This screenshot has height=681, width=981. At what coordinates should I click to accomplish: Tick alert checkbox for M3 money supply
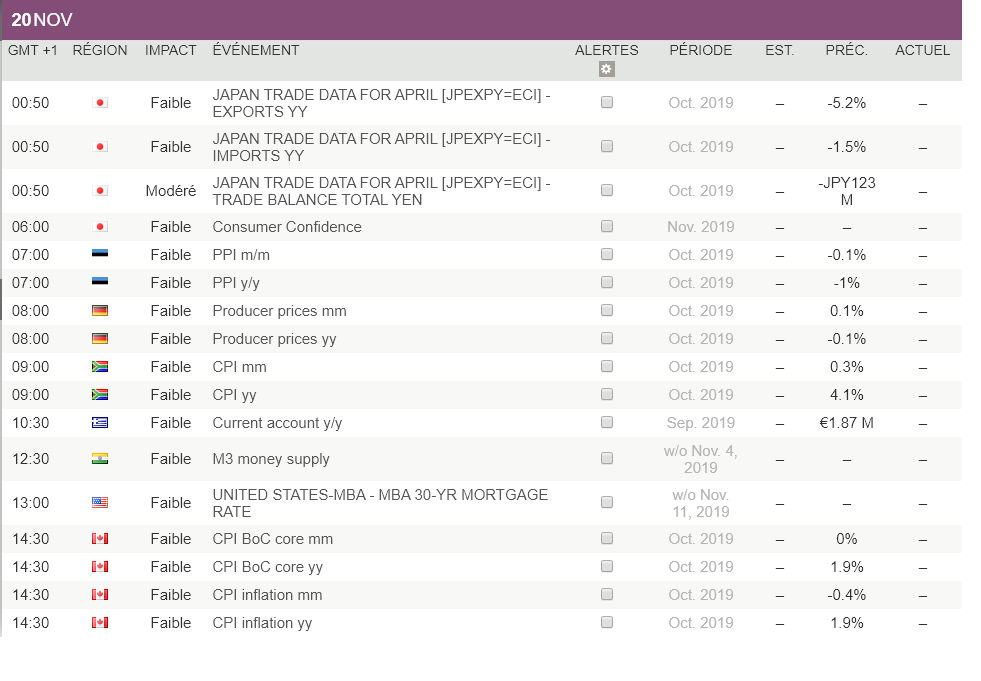607,459
